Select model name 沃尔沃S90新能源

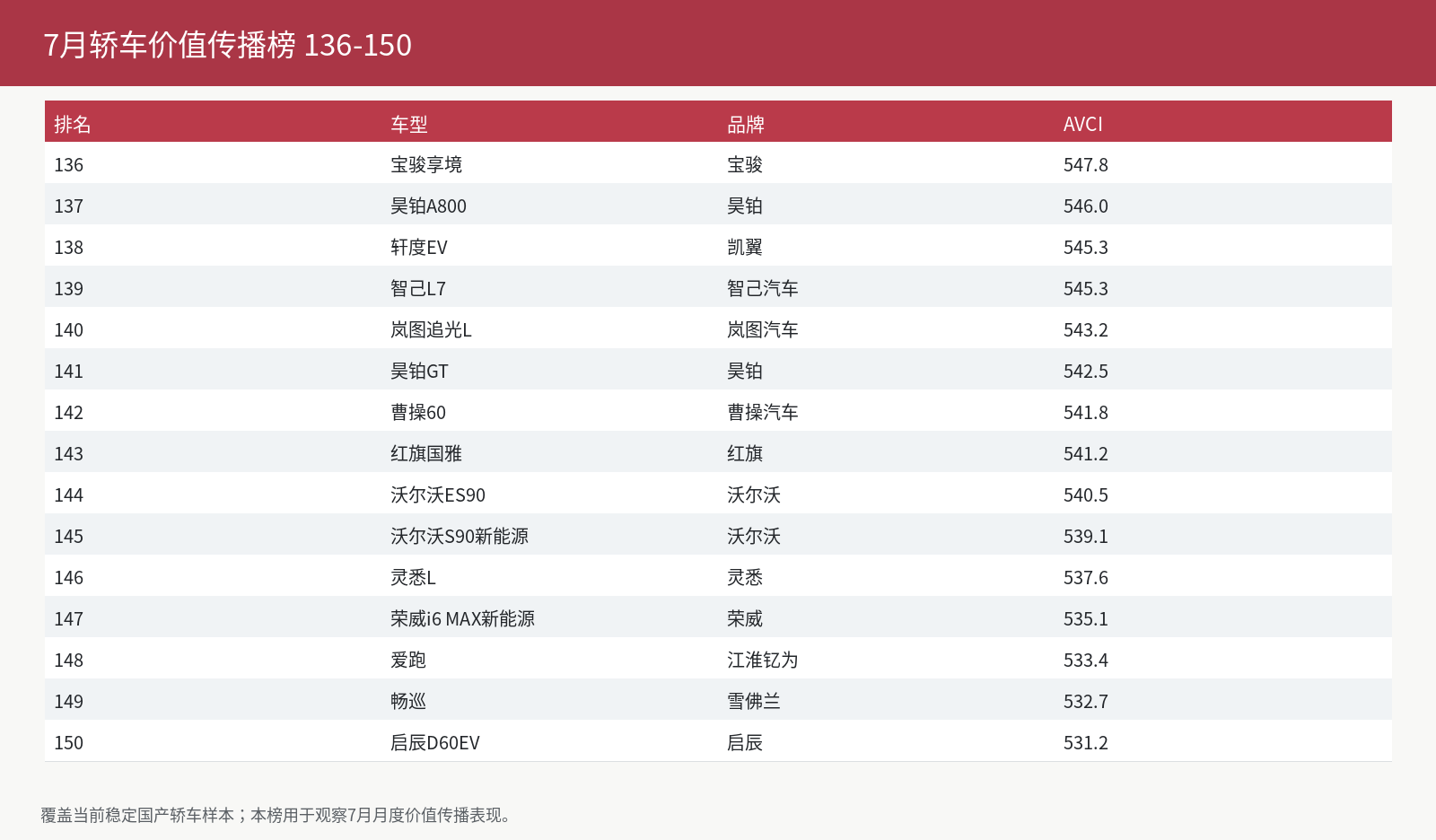click(x=460, y=537)
